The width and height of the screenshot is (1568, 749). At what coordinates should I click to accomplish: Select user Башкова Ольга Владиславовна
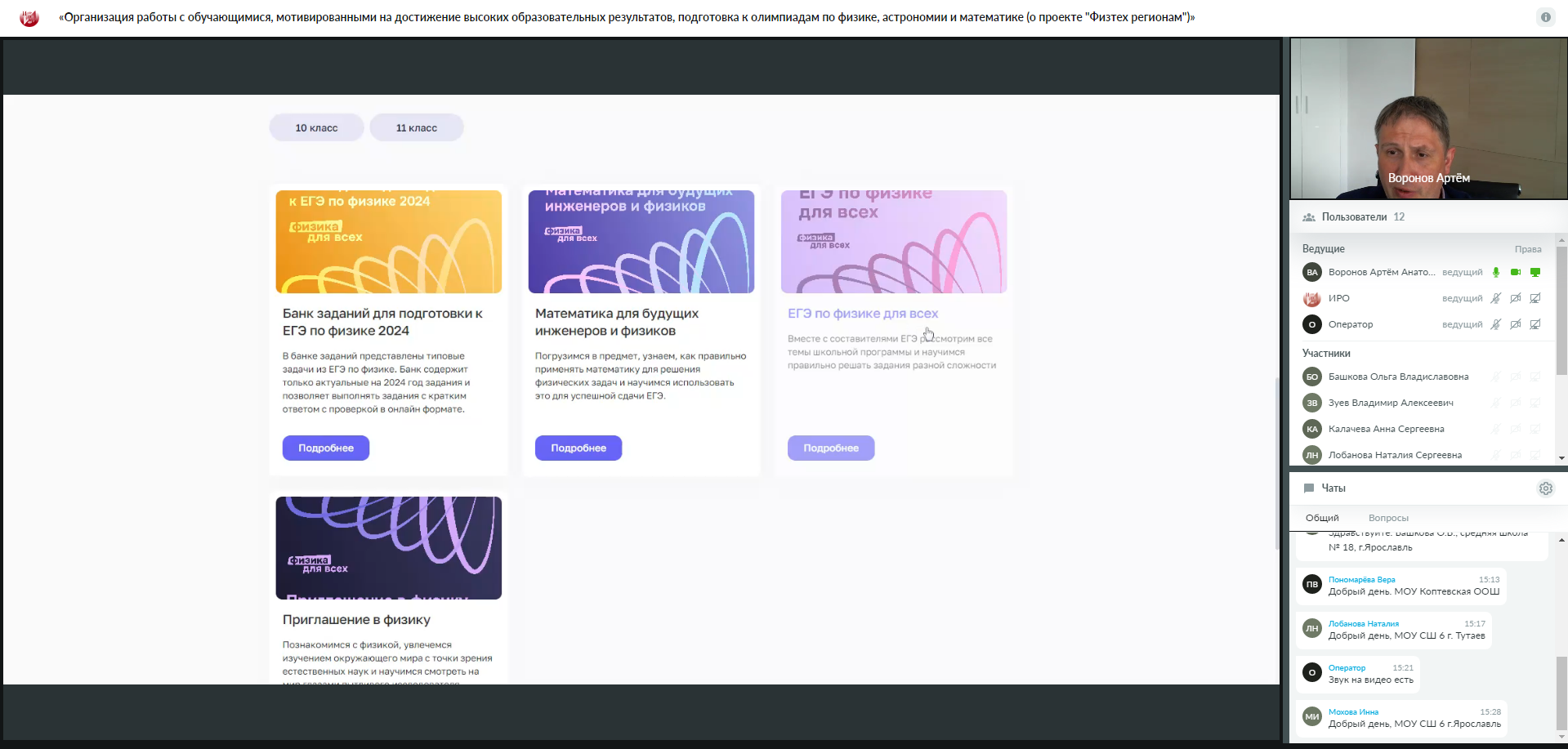[1398, 377]
